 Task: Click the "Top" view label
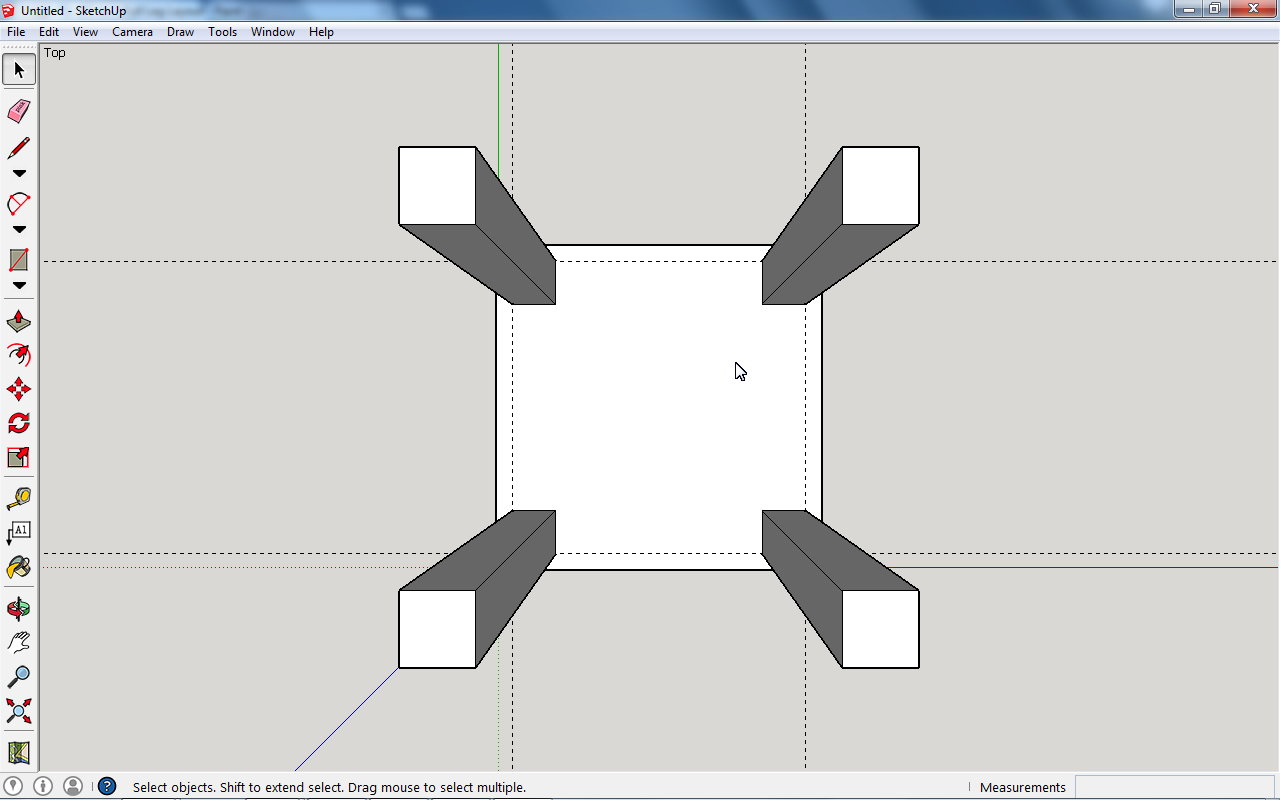coord(55,53)
